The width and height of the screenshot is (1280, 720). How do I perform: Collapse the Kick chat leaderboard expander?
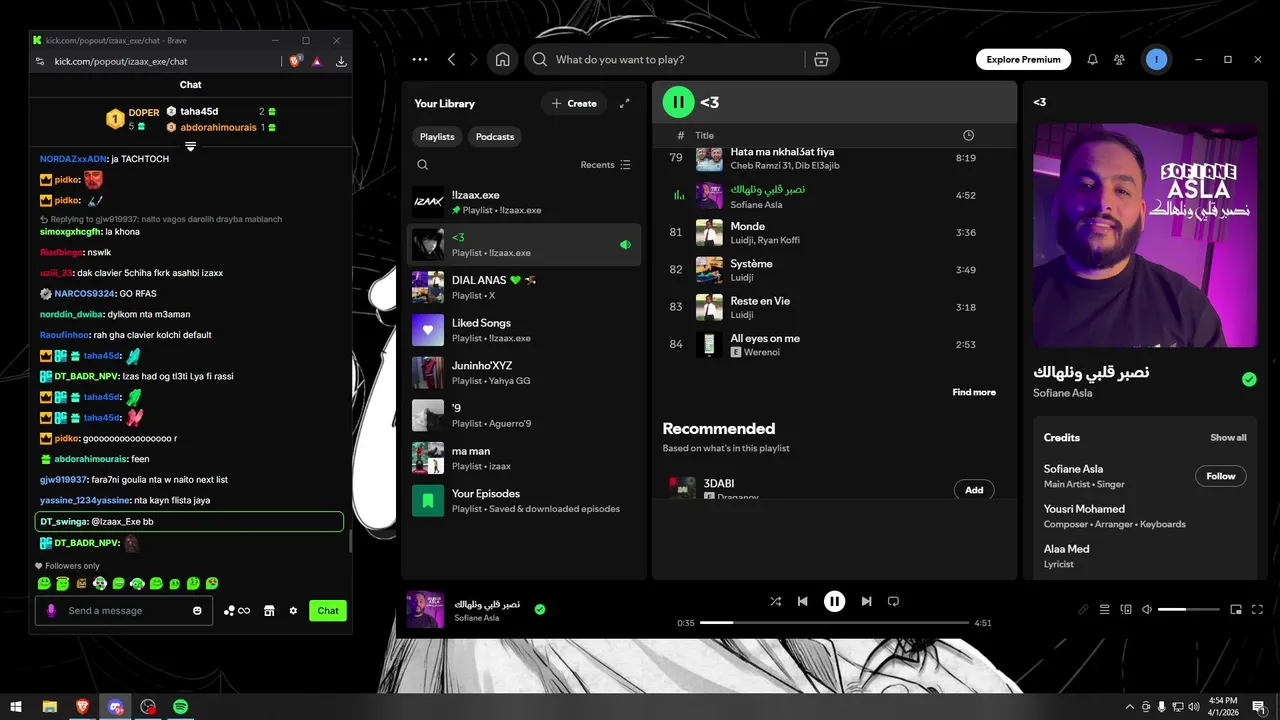190,147
